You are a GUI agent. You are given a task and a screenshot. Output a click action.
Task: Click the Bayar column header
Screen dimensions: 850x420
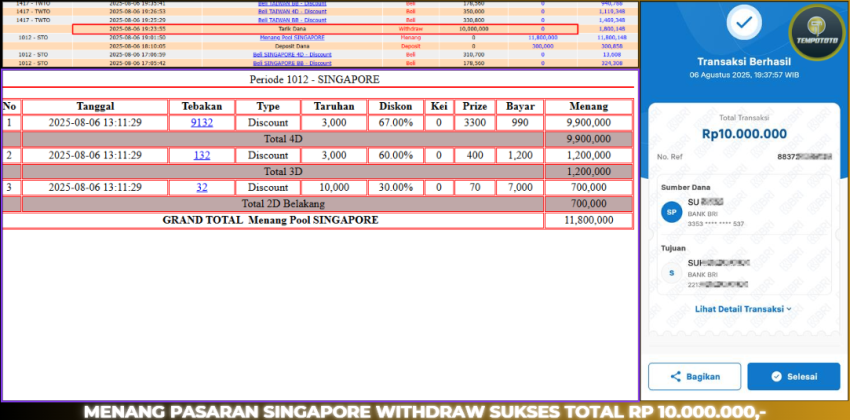pos(520,107)
